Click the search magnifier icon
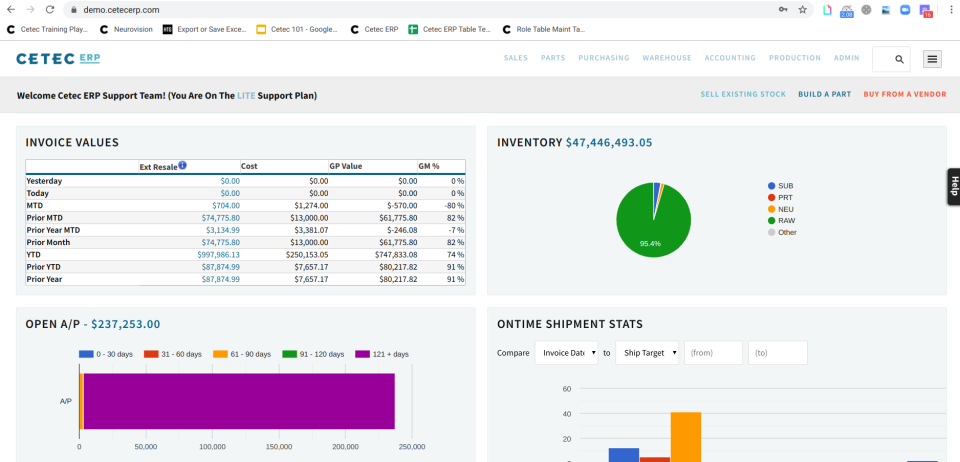This screenshot has height=462, width=960. pyautogui.click(x=899, y=59)
